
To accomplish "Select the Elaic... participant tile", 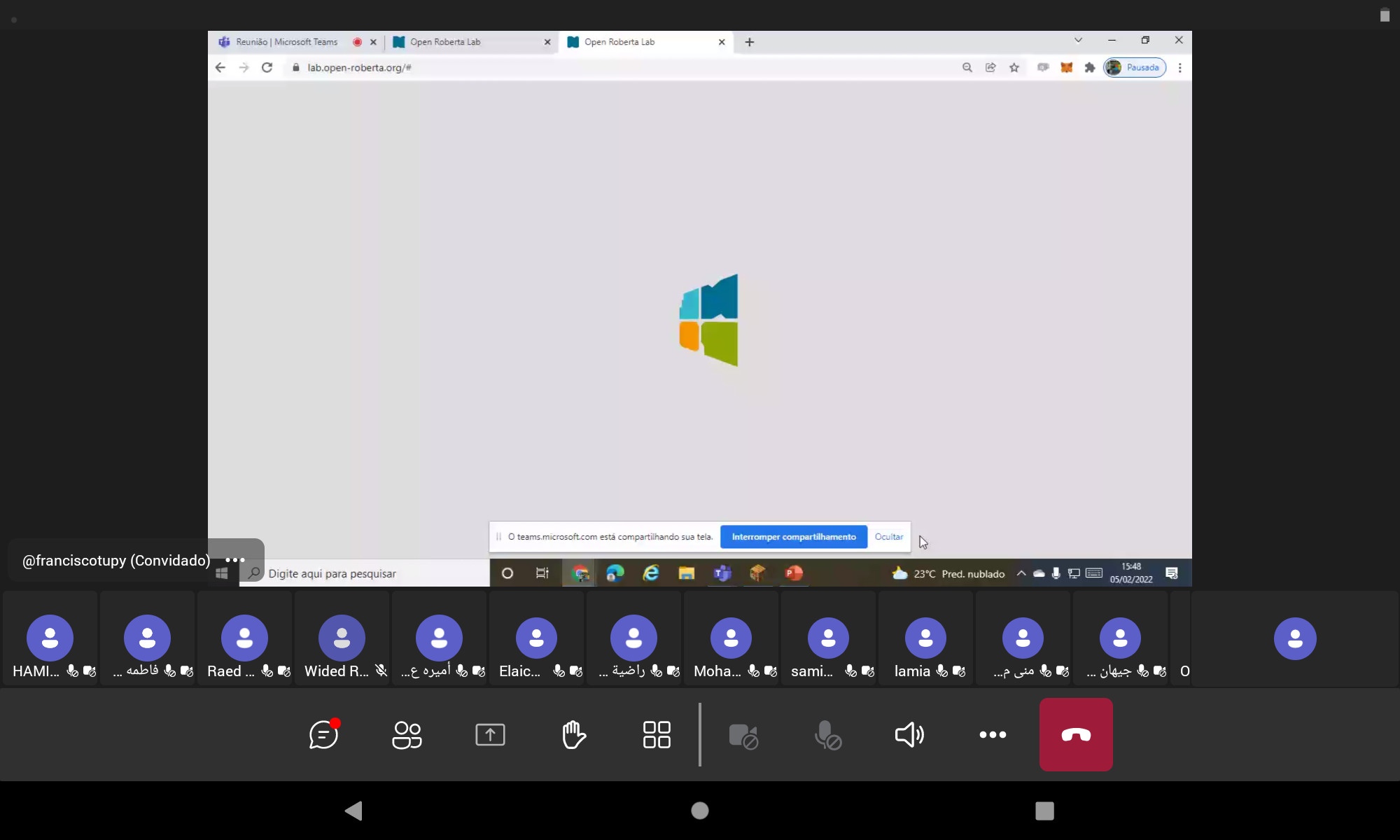I will (536, 638).
